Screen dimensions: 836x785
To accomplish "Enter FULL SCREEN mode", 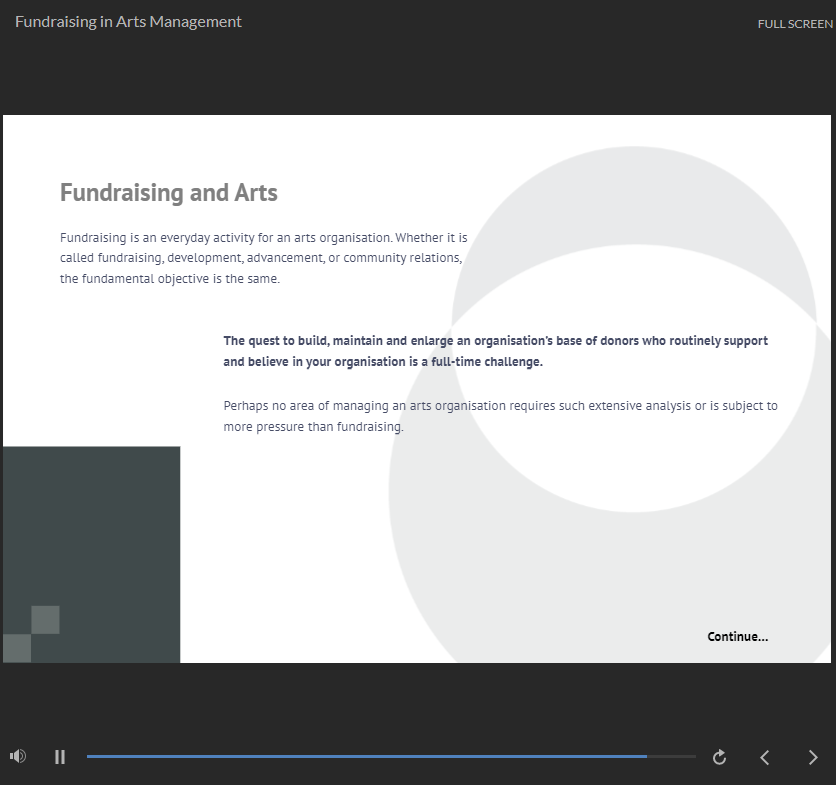I will pyautogui.click(x=794, y=24).
